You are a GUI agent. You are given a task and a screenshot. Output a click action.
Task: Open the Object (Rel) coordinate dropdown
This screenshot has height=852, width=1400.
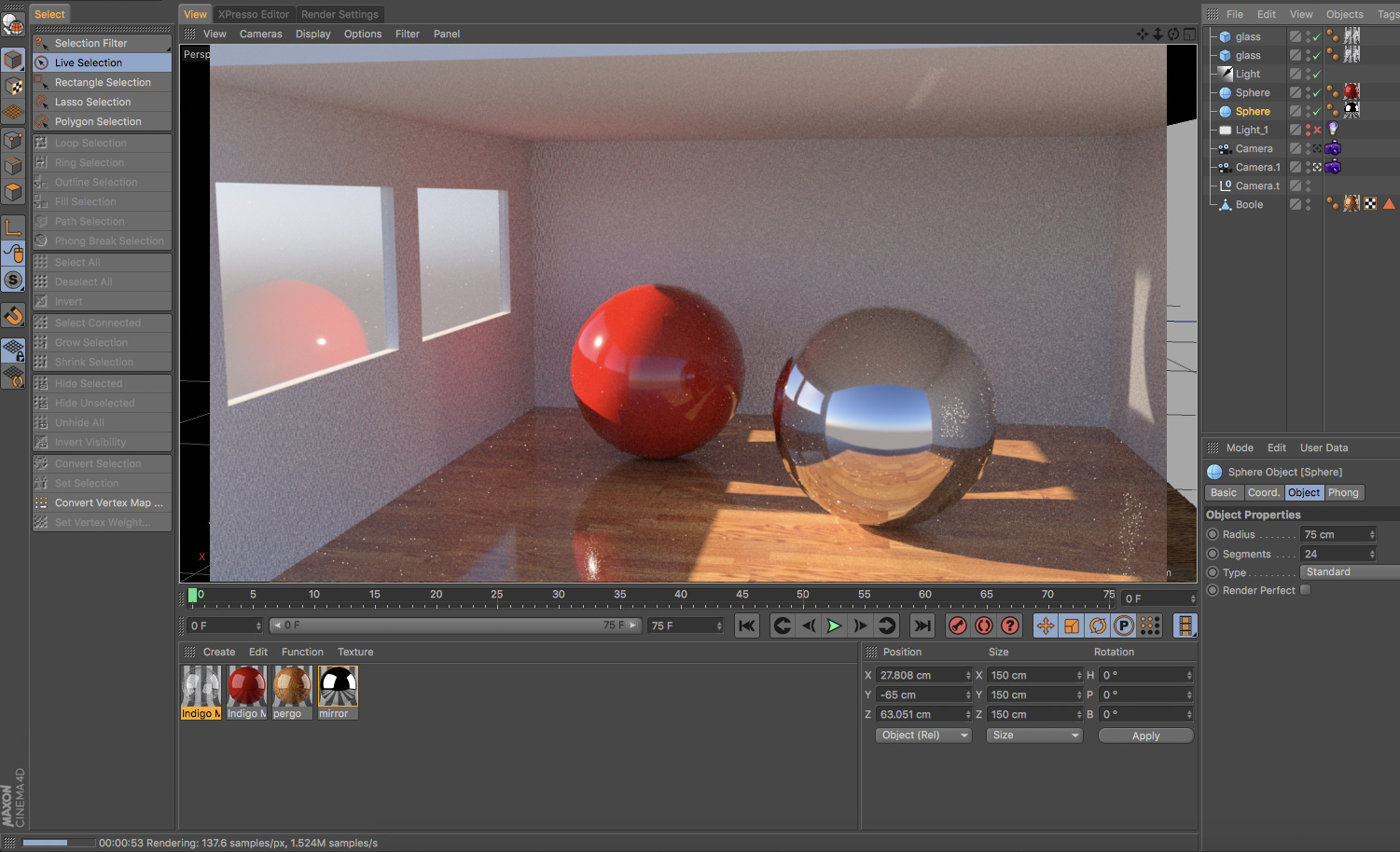[x=922, y=735]
